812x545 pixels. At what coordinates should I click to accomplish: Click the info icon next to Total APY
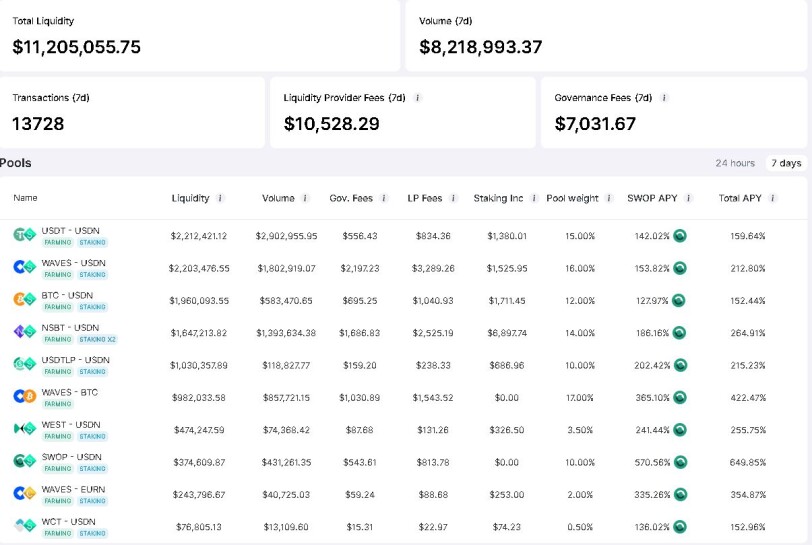(772, 198)
